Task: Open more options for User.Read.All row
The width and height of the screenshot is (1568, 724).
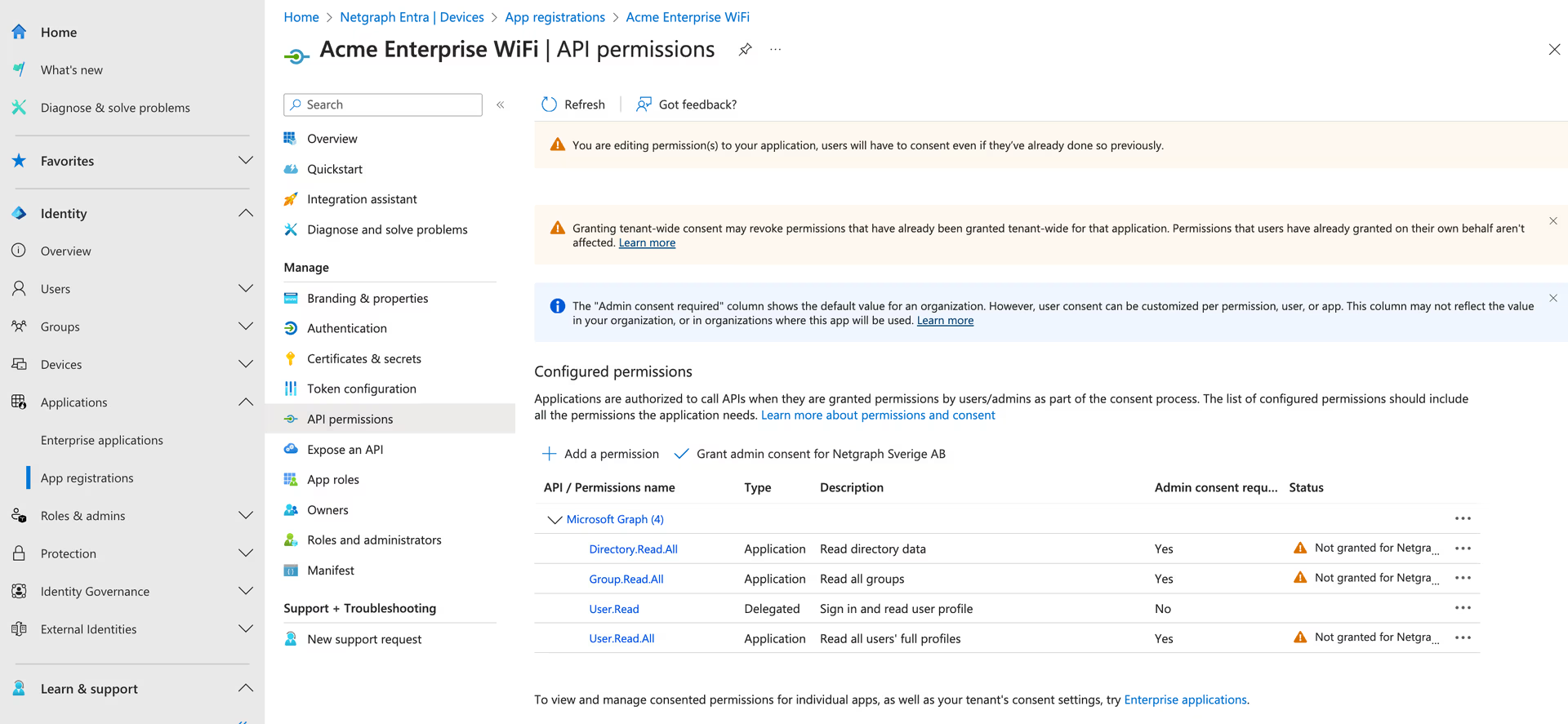Action: coord(1463,637)
